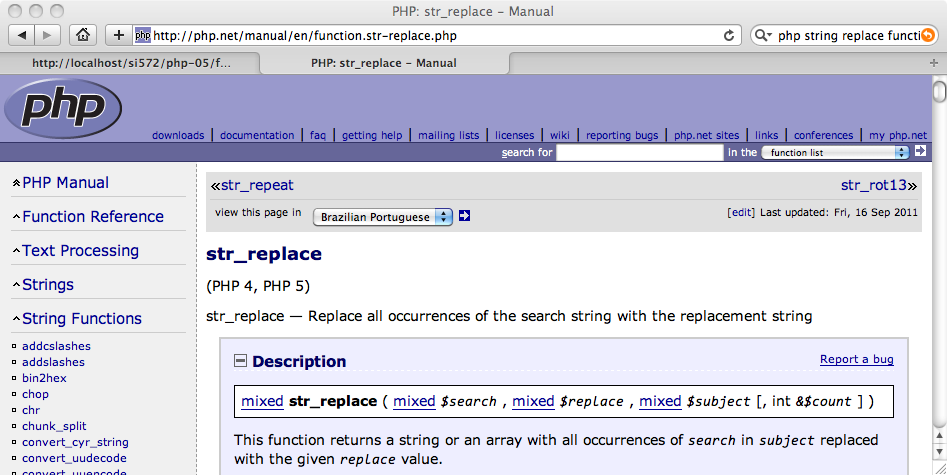947x475 pixels.
Task: Click the Report a bug link
Action: click(856, 359)
